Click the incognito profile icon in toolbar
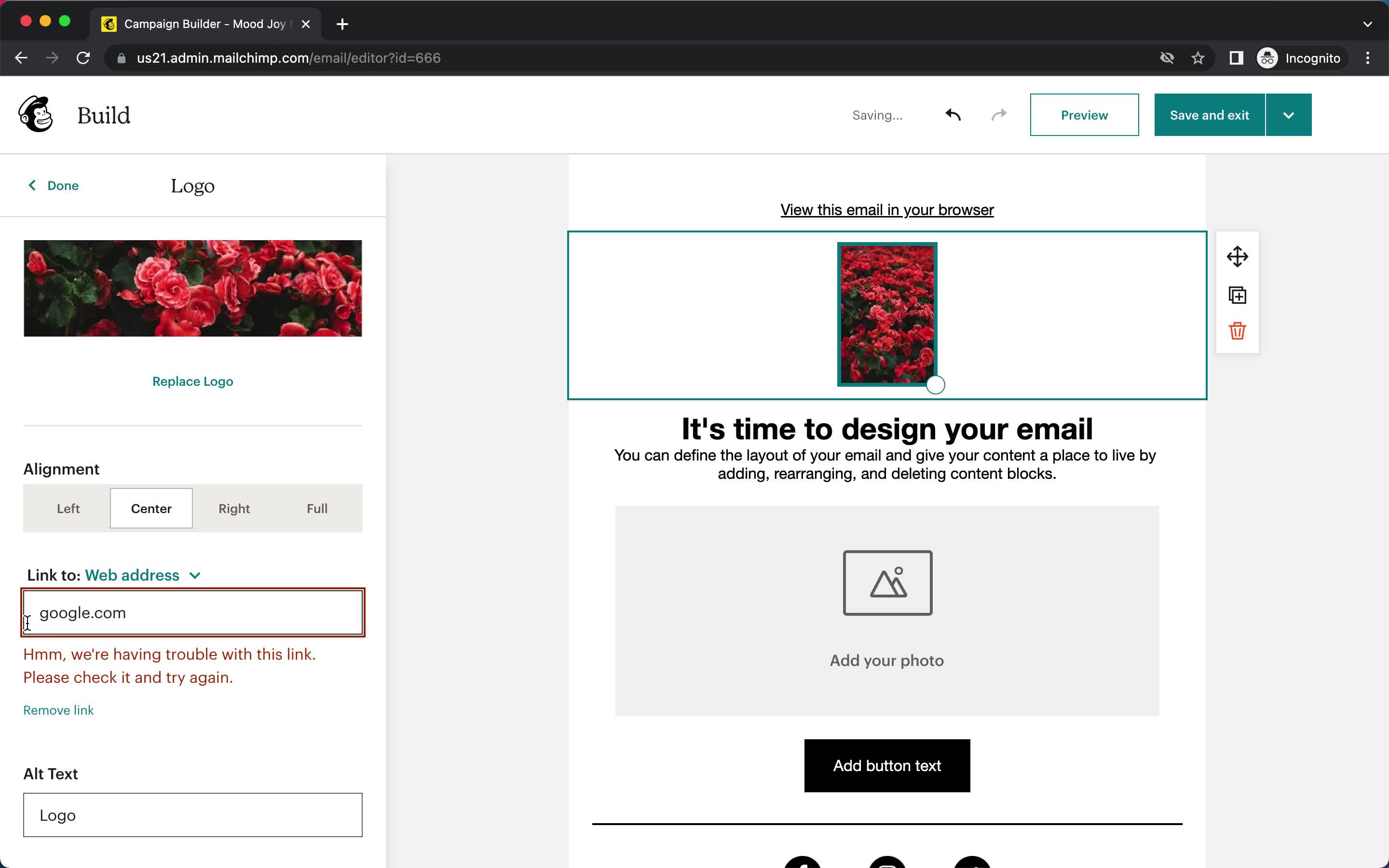Image resolution: width=1389 pixels, height=868 pixels. 1267,58
